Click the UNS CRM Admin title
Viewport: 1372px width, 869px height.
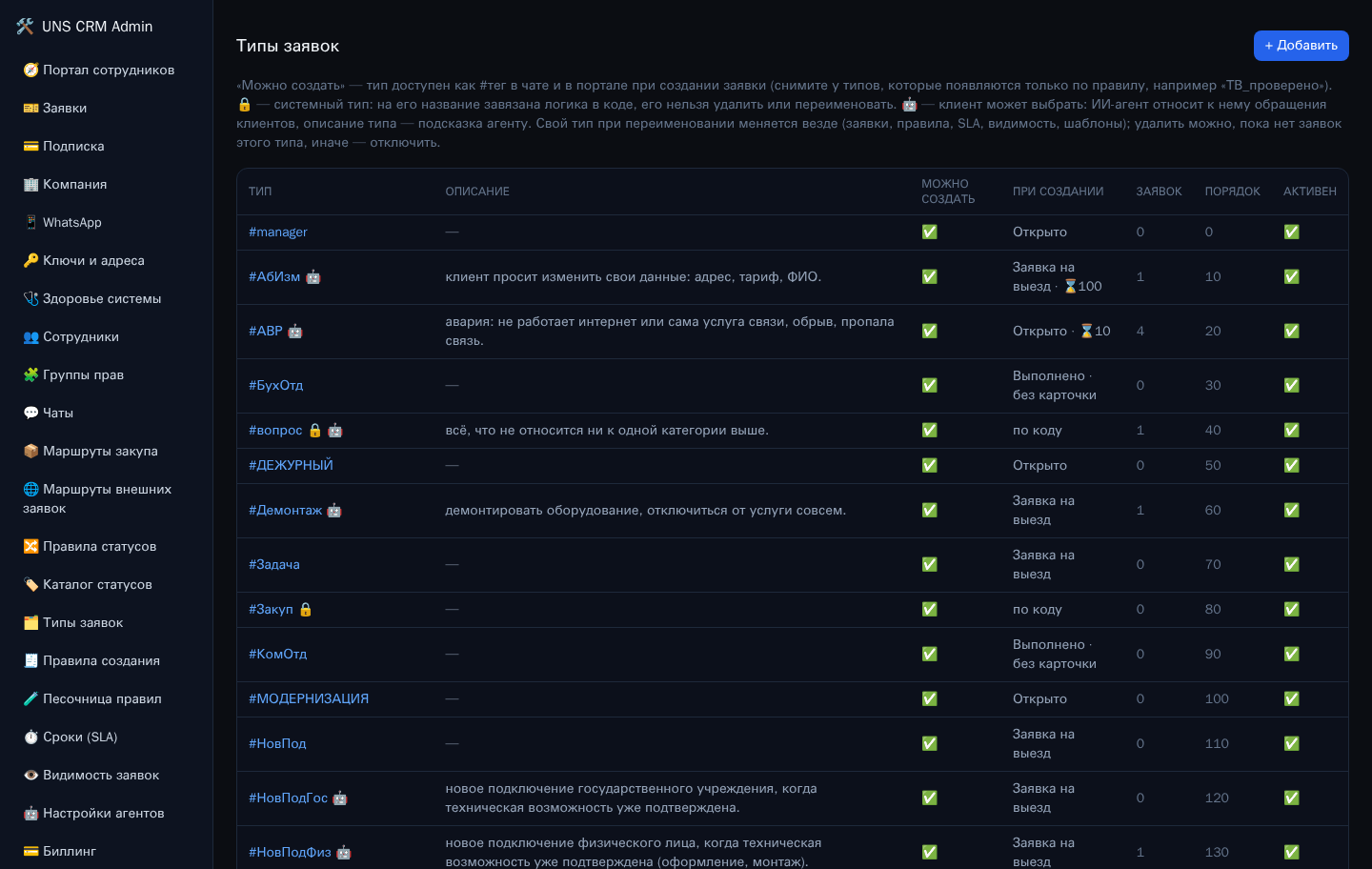click(97, 27)
